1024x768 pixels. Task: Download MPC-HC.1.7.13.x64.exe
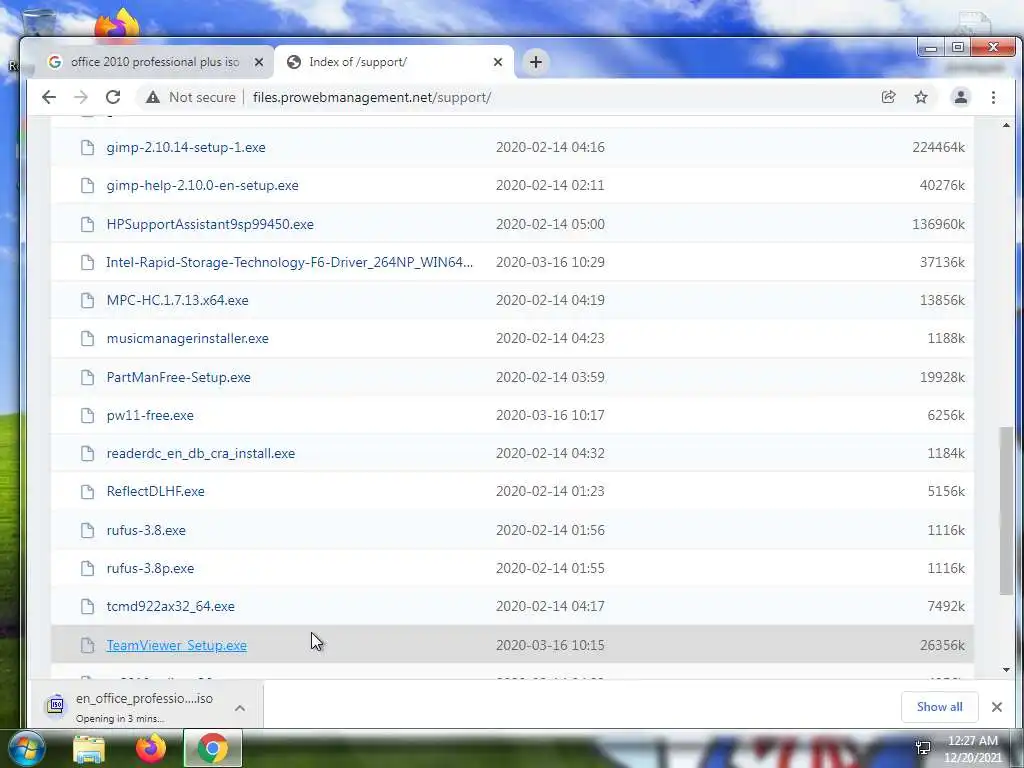pyautogui.click(x=178, y=300)
